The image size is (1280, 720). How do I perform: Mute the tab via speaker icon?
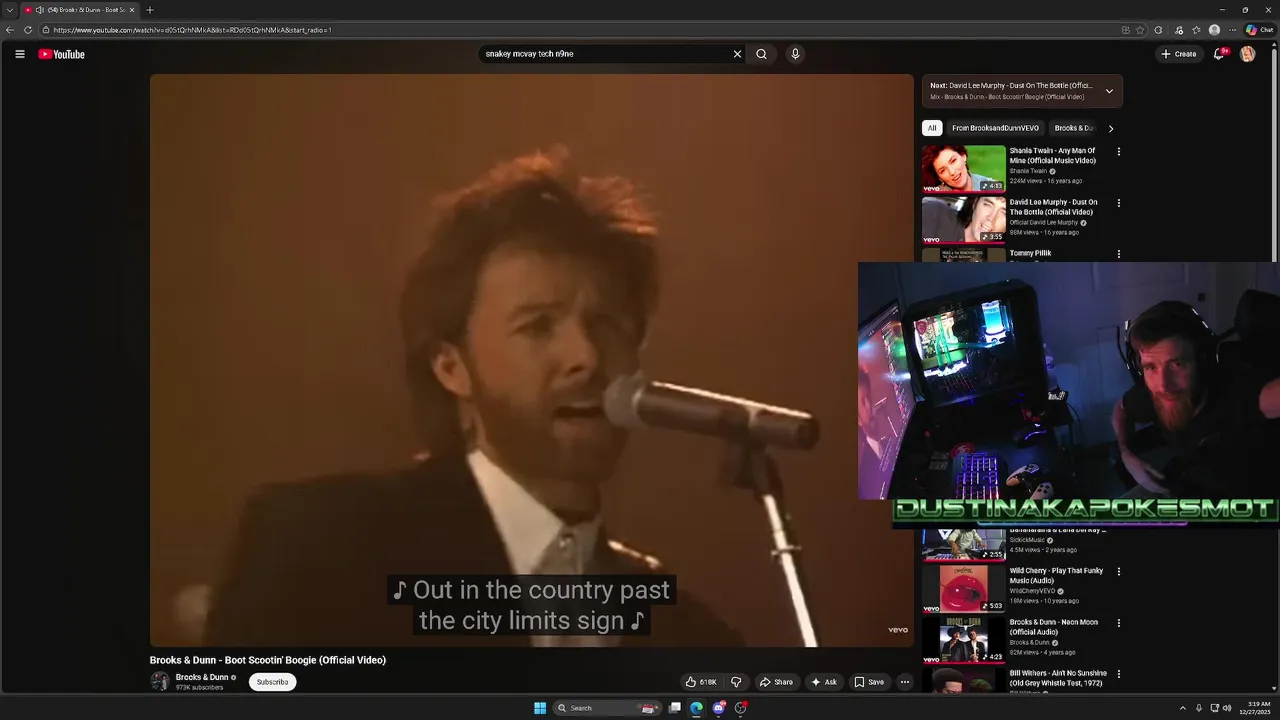click(39, 10)
